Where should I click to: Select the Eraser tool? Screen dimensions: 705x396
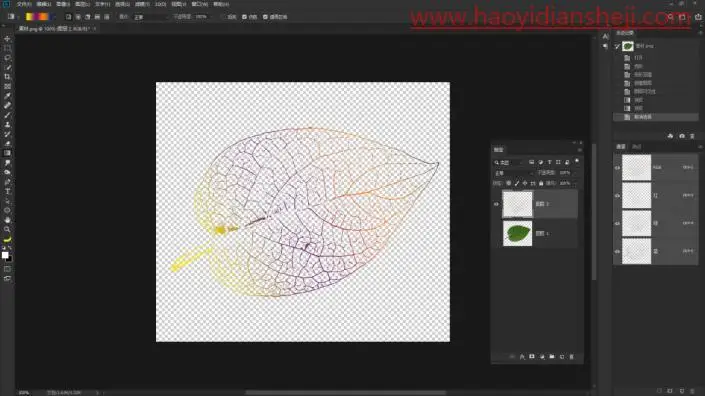point(7,144)
